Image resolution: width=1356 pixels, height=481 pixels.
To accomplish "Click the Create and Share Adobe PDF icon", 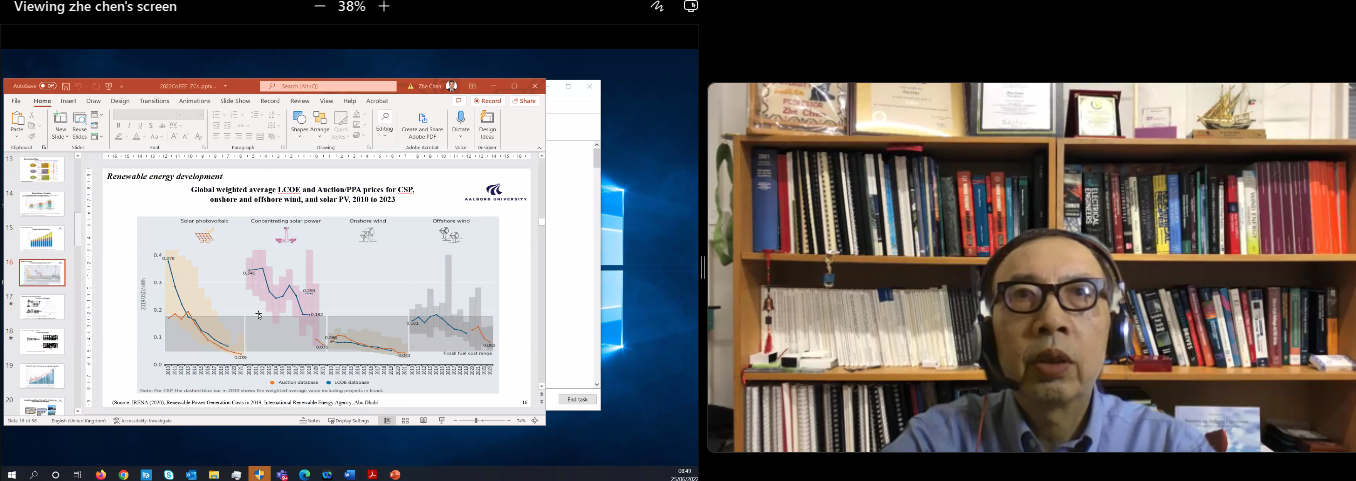I will tap(422, 119).
